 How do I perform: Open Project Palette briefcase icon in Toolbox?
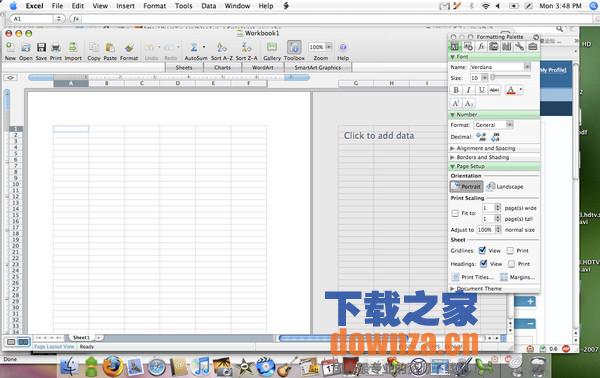532,47
